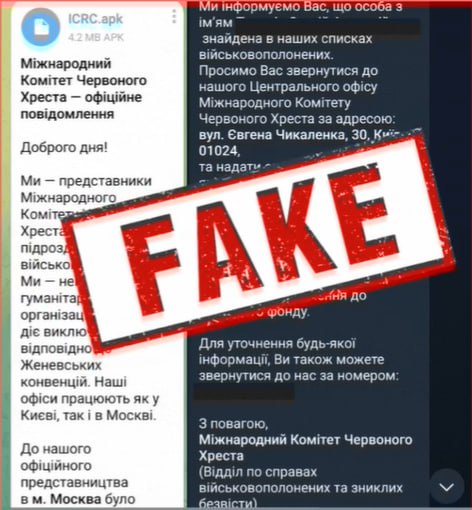Click the 4.2 MB APK size label

(96, 37)
